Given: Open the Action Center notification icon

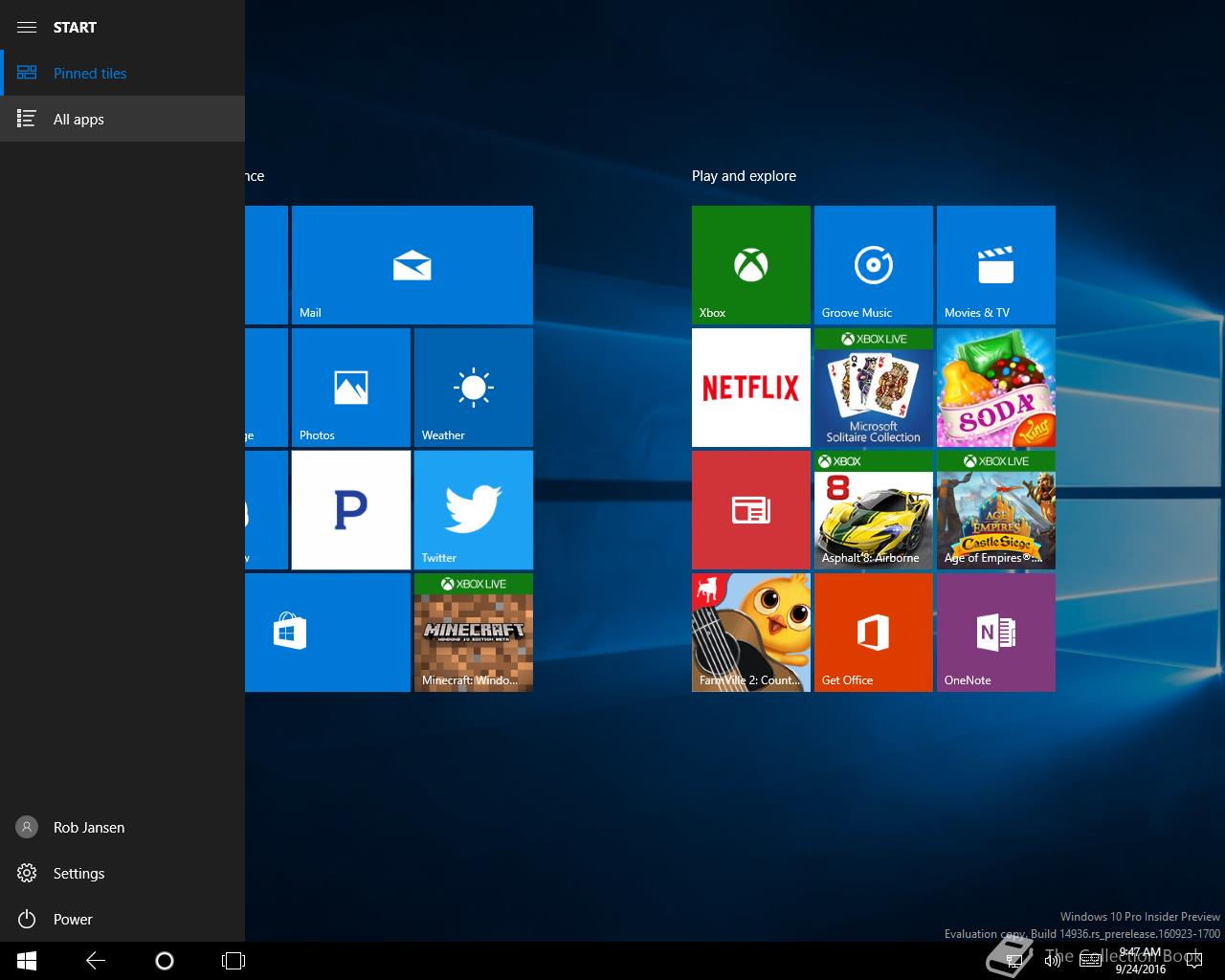Looking at the screenshot, I should click(x=1192, y=960).
